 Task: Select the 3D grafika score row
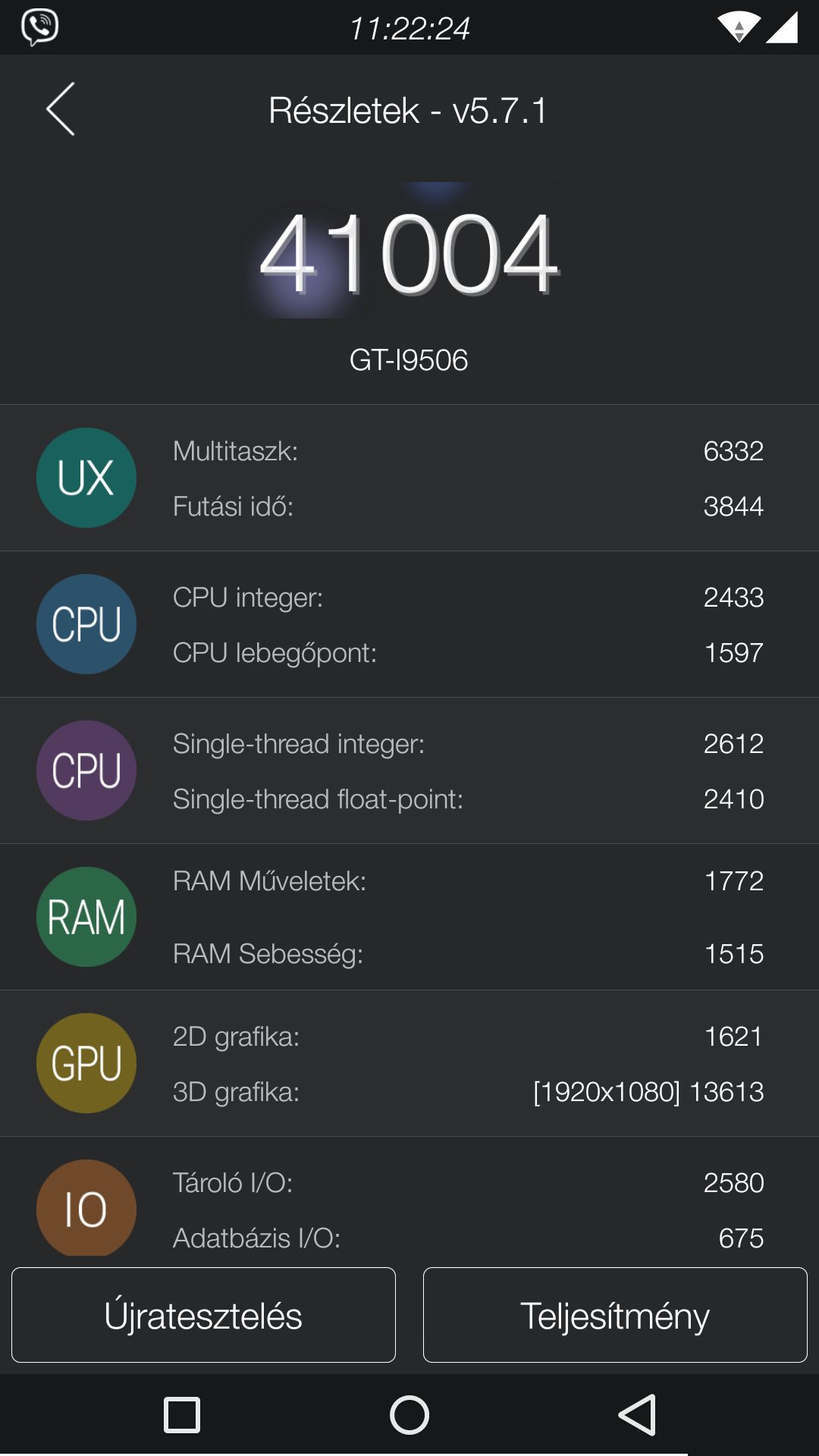468,1092
